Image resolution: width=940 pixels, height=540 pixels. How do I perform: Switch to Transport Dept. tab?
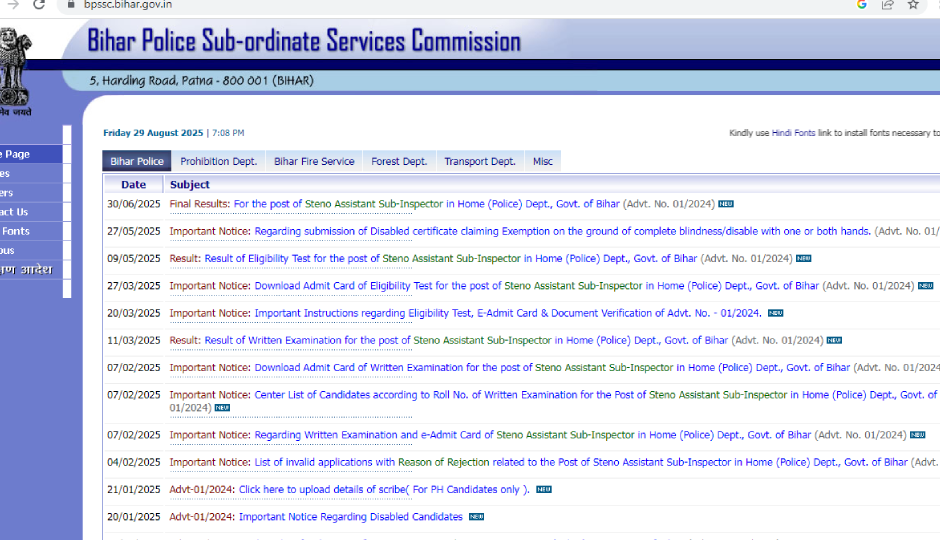[480, 161]
